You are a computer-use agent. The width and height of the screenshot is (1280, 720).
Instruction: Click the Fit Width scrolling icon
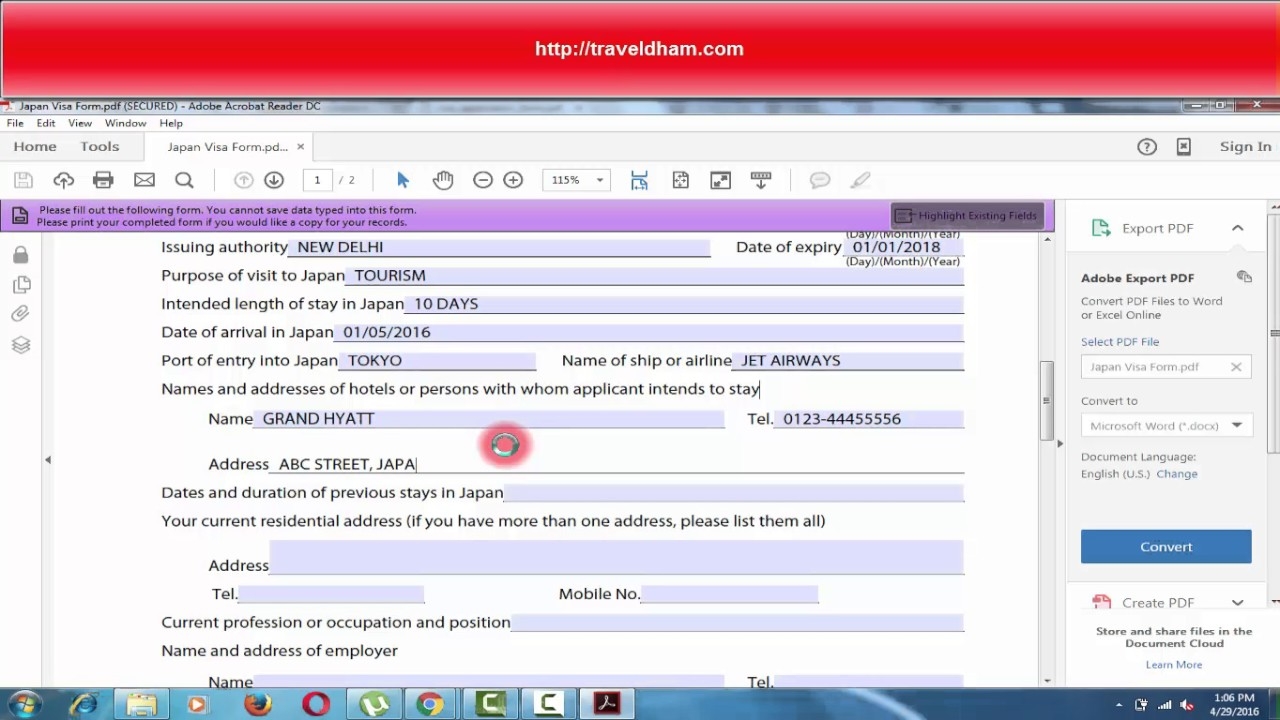pyautogui.click(x=639, y=180)
